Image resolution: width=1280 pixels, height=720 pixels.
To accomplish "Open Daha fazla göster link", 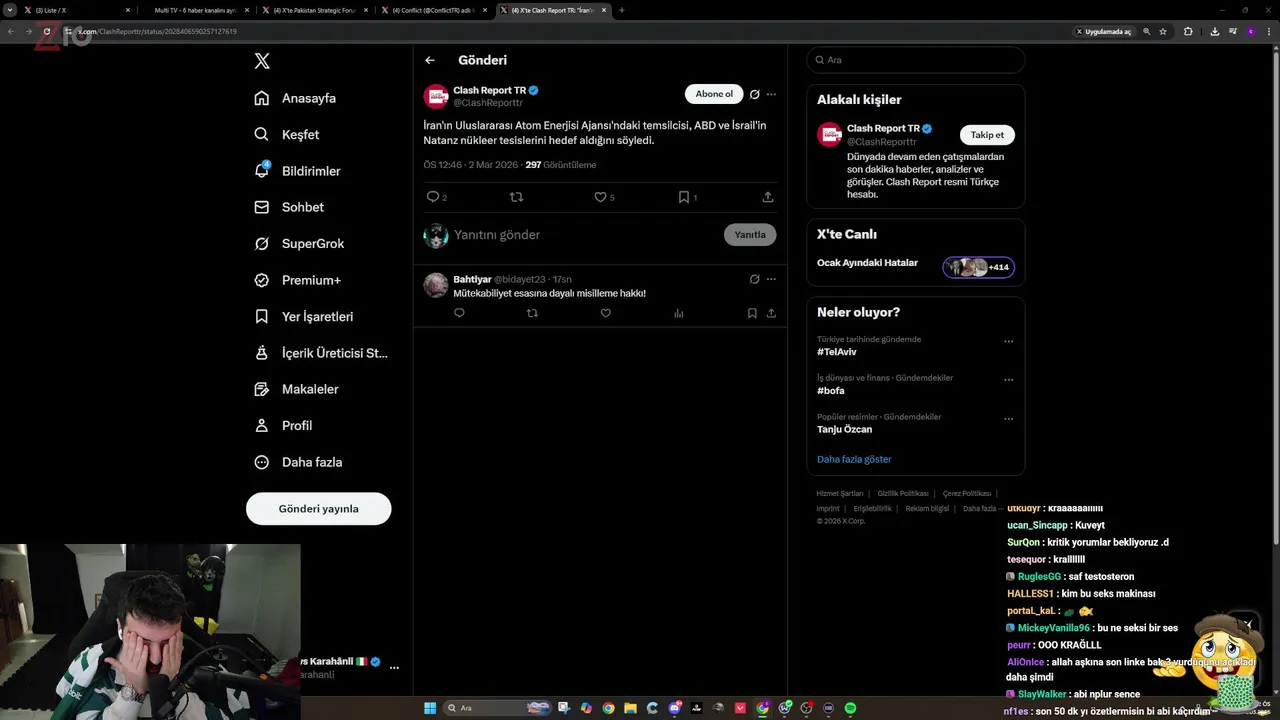I will (854, 459).
